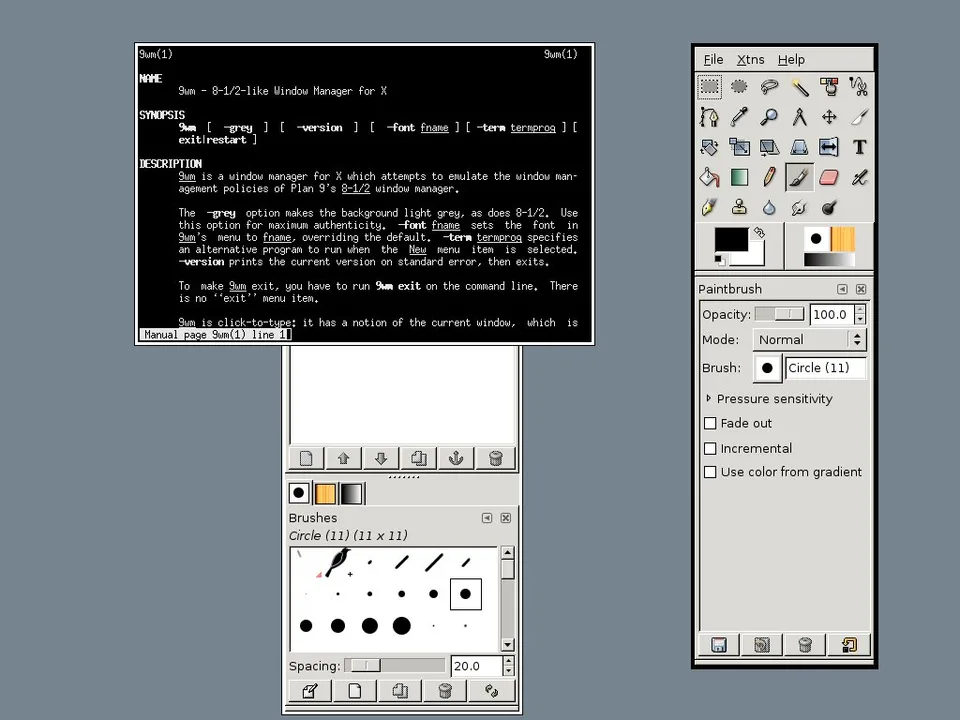Open the Mode dropdown set to Normal
The width and height of the screenshot is (960, 720).
(x=809, y=339)
